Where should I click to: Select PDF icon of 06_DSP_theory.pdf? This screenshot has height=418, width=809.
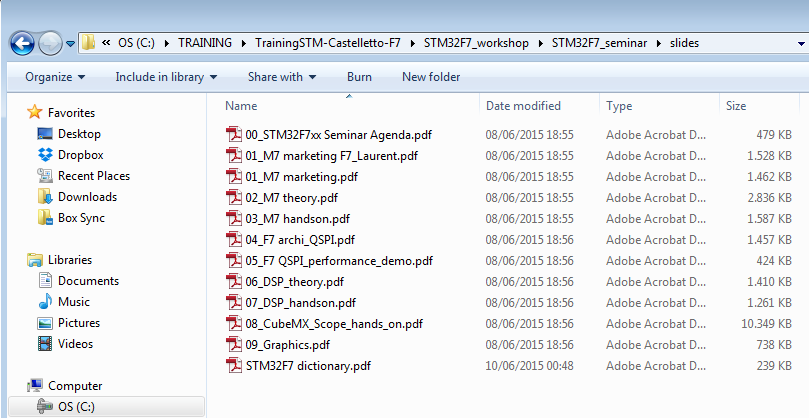point(234,282)
